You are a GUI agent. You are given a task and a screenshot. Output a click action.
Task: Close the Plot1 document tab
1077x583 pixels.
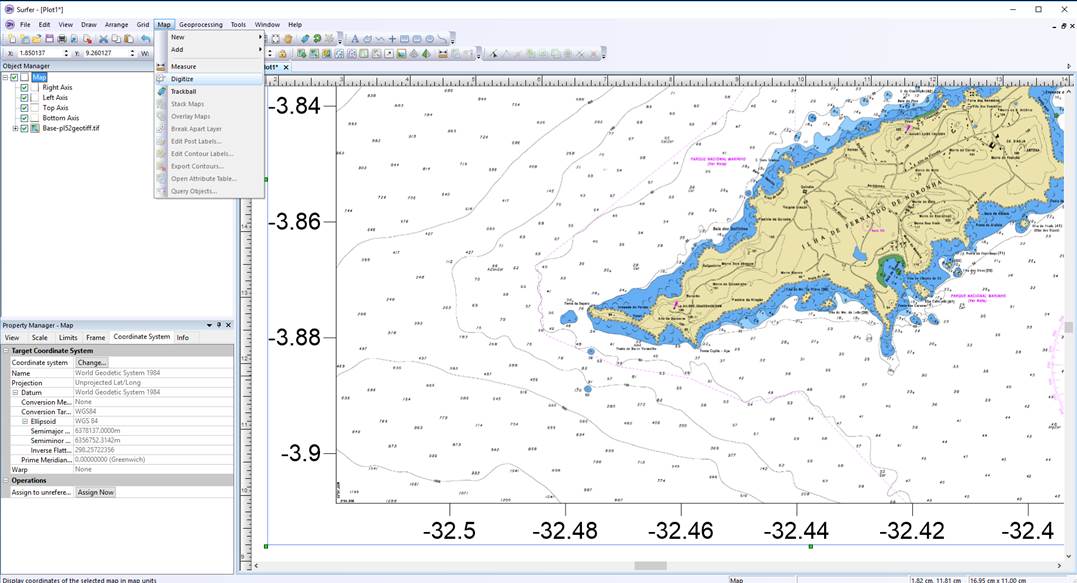[286, 67]
